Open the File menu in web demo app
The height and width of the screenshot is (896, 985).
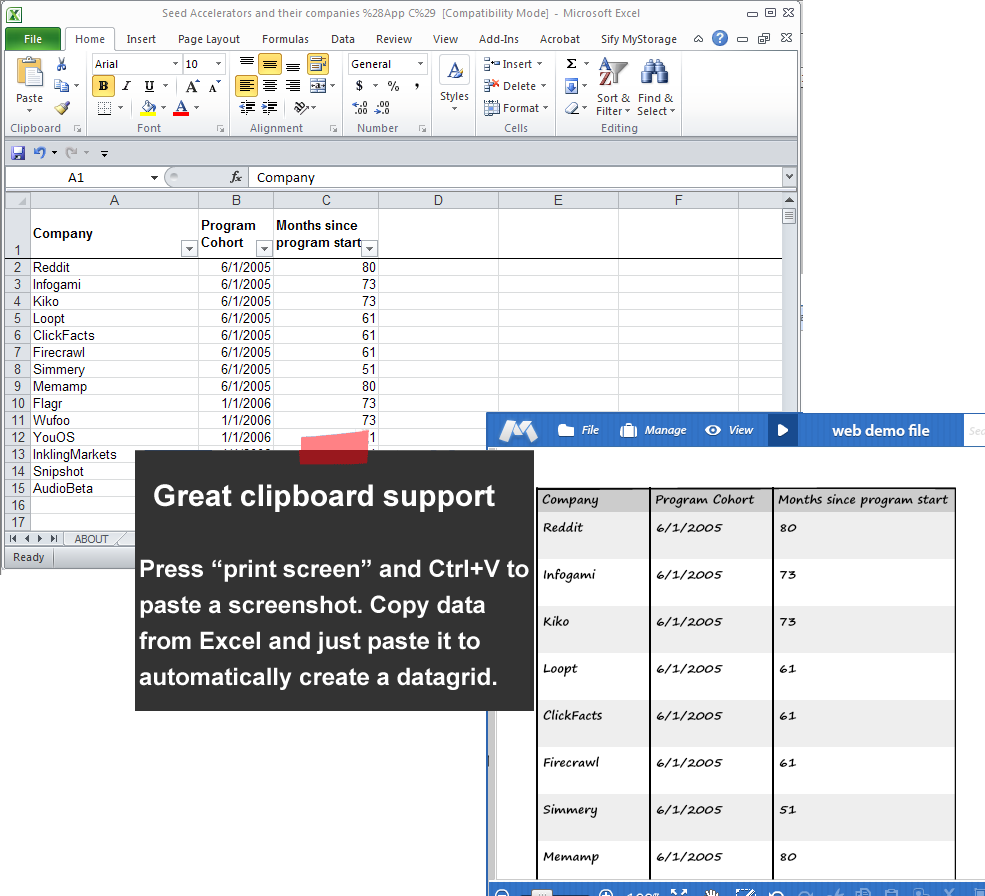click(578, 430)
